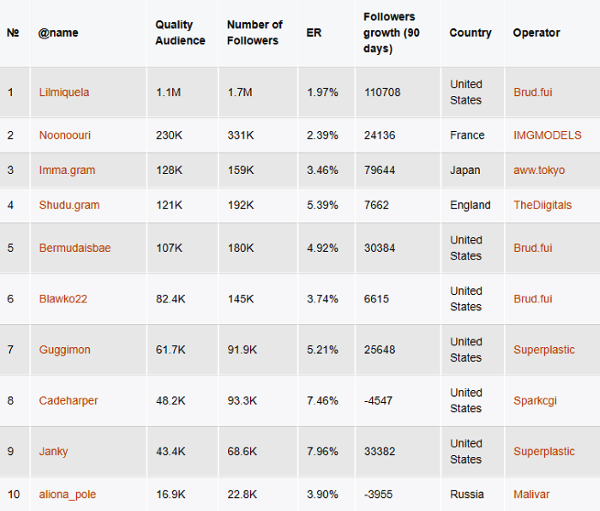Click the Guggimon name link
Viewport: 600px width, 511px height.
point(65,349)
